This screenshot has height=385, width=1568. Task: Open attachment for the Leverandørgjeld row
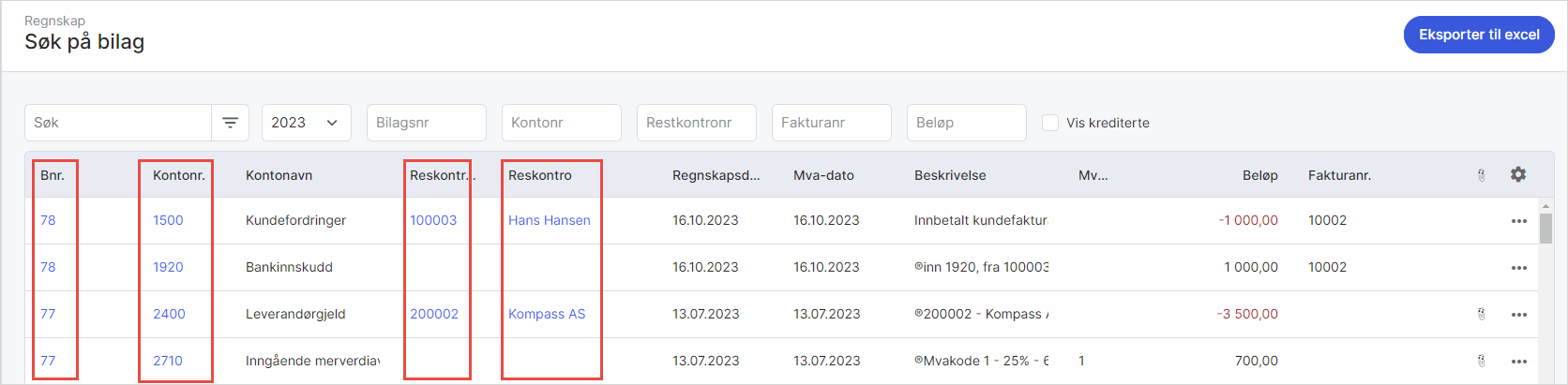click(1481, 314)
